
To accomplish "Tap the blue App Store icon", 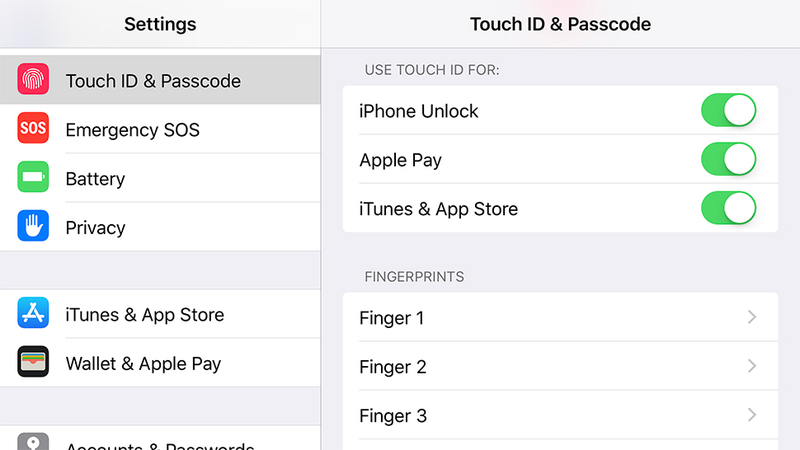I will coord(33,313).
